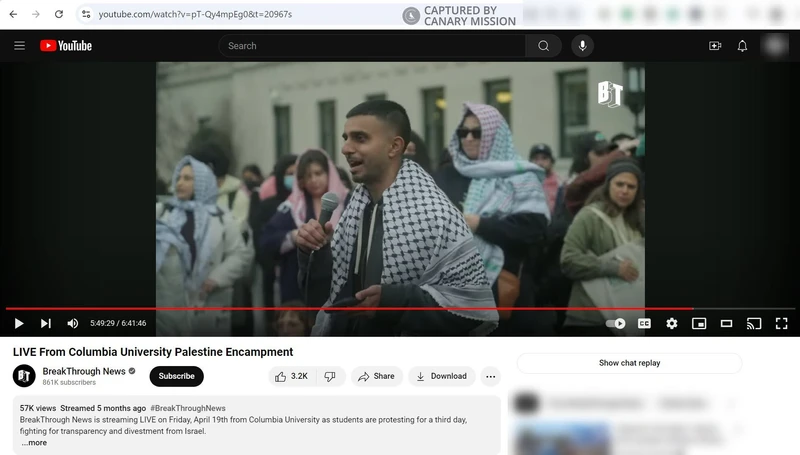Toggle closed captions on video
The image size is (800, 455).
pyautogui.click(x=645, y=323)
